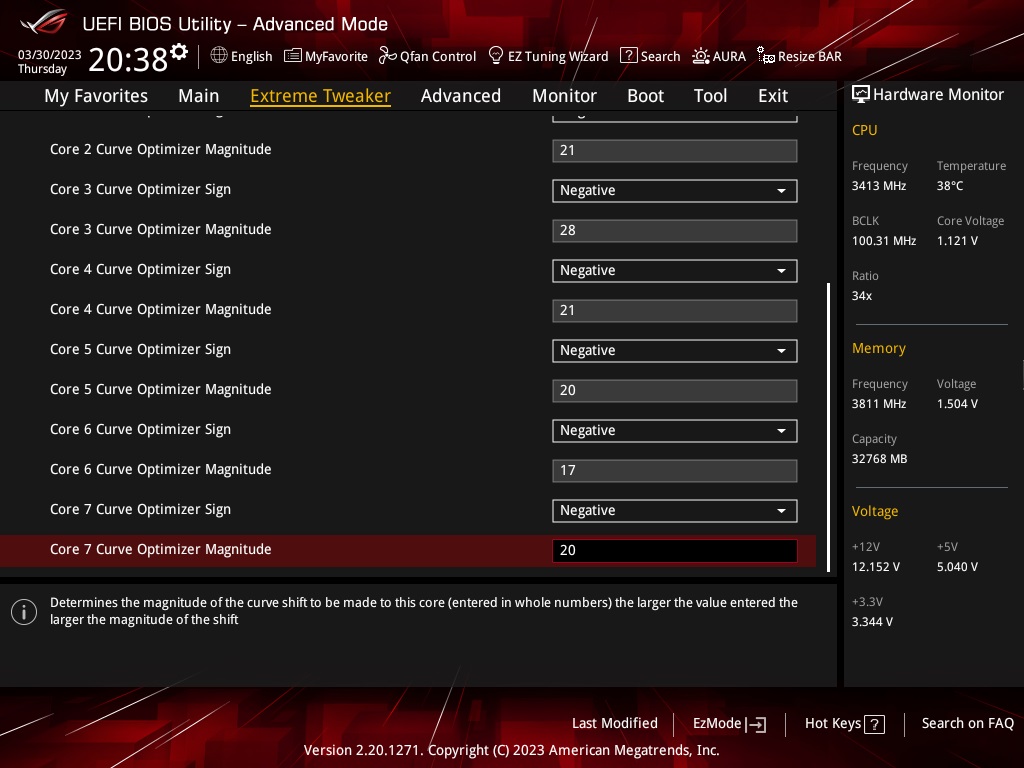Click memory frequency value 3811 MHz

click(878, 404)
